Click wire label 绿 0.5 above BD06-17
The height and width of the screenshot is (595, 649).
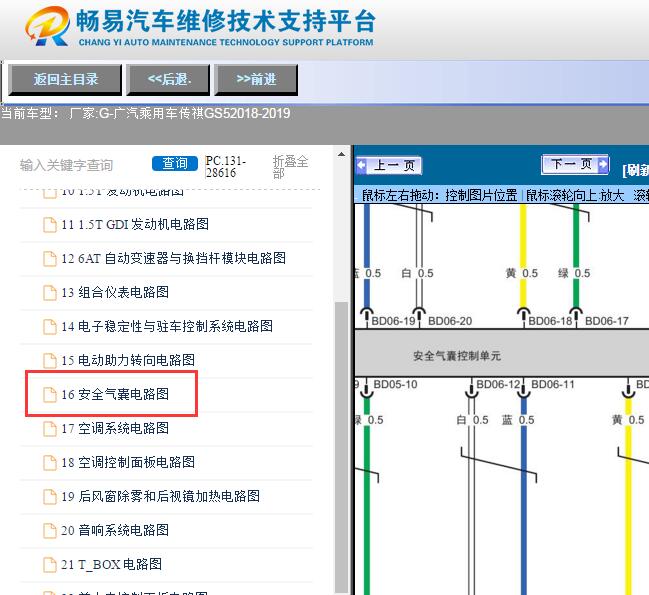pos(574,273)
